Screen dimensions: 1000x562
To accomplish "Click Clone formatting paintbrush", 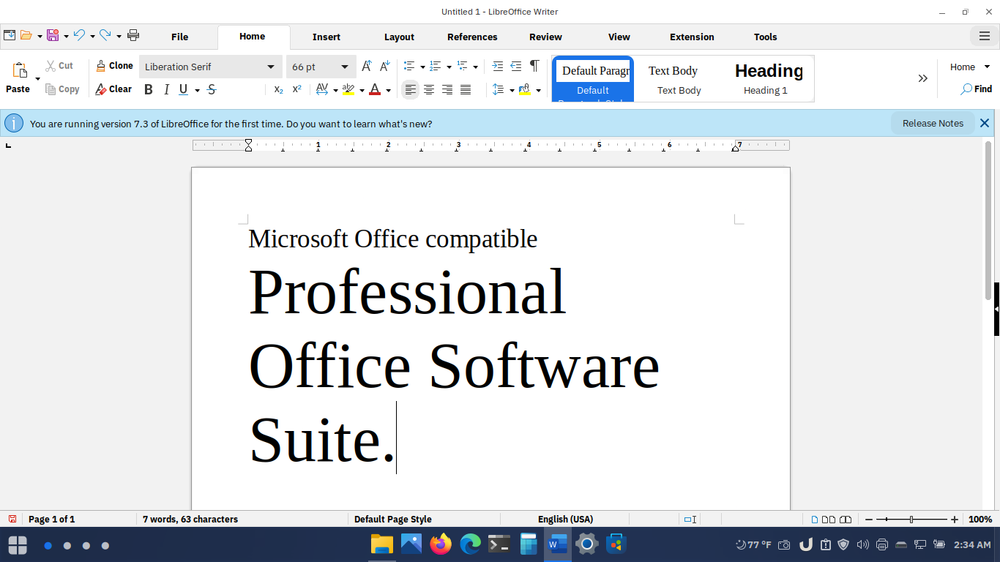I will click(114, 66).
